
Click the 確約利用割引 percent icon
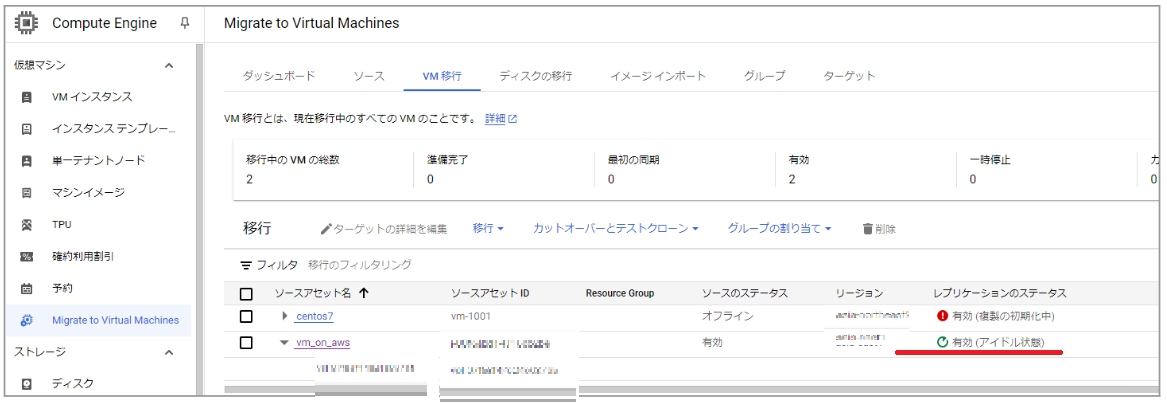27,257
